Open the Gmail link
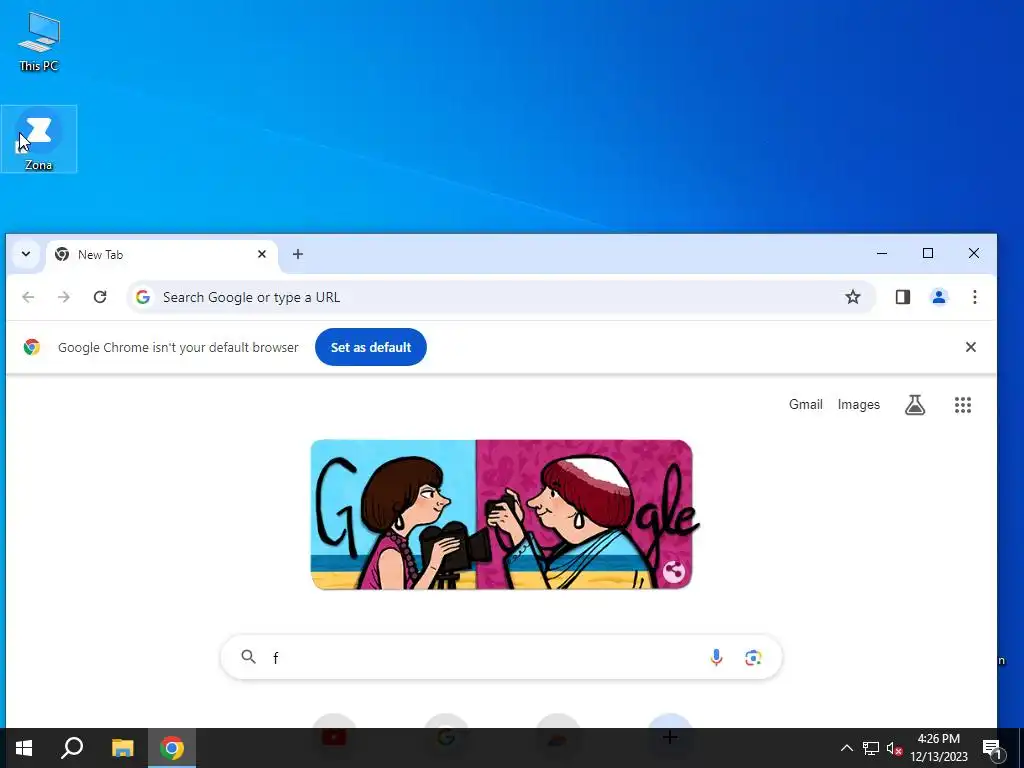The height and width of the screenshot is (768, 1024). coord(805,405)
